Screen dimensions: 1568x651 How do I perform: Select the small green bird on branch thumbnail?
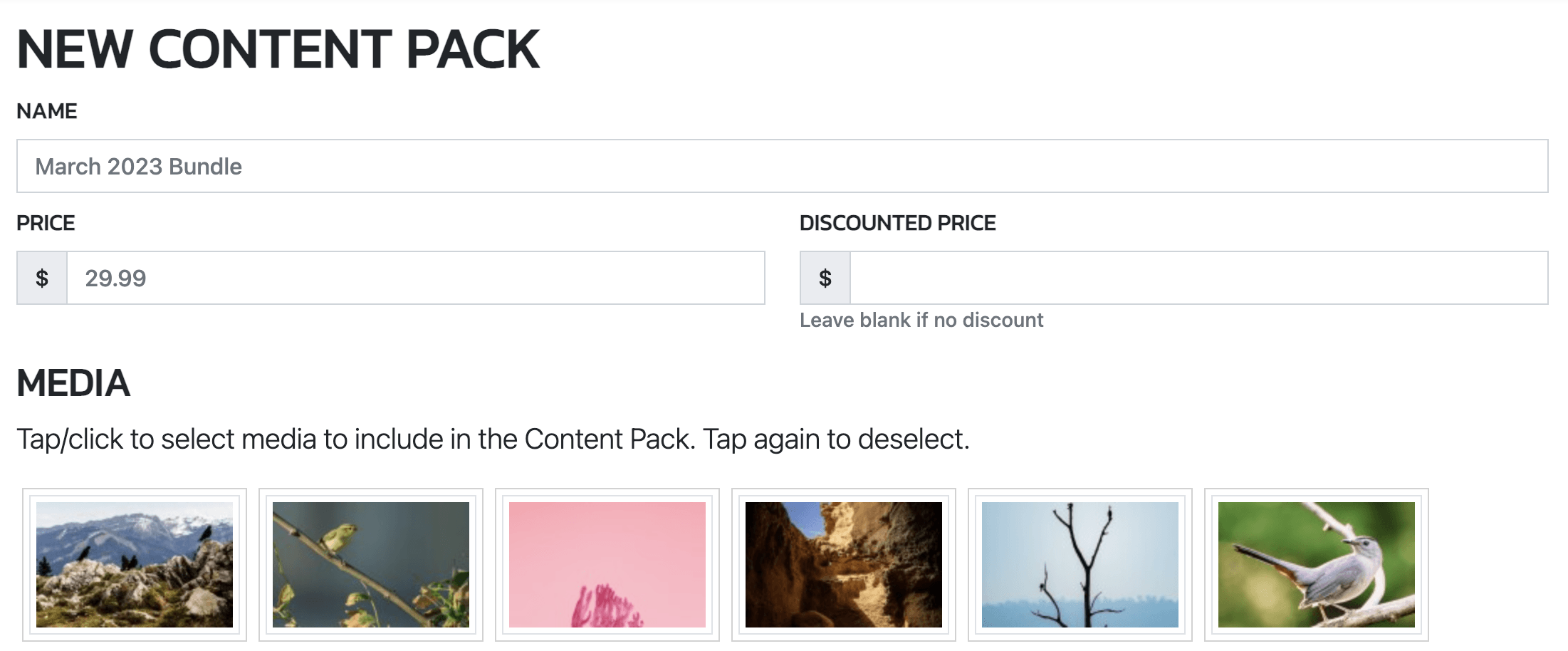(x=371, y=565)
